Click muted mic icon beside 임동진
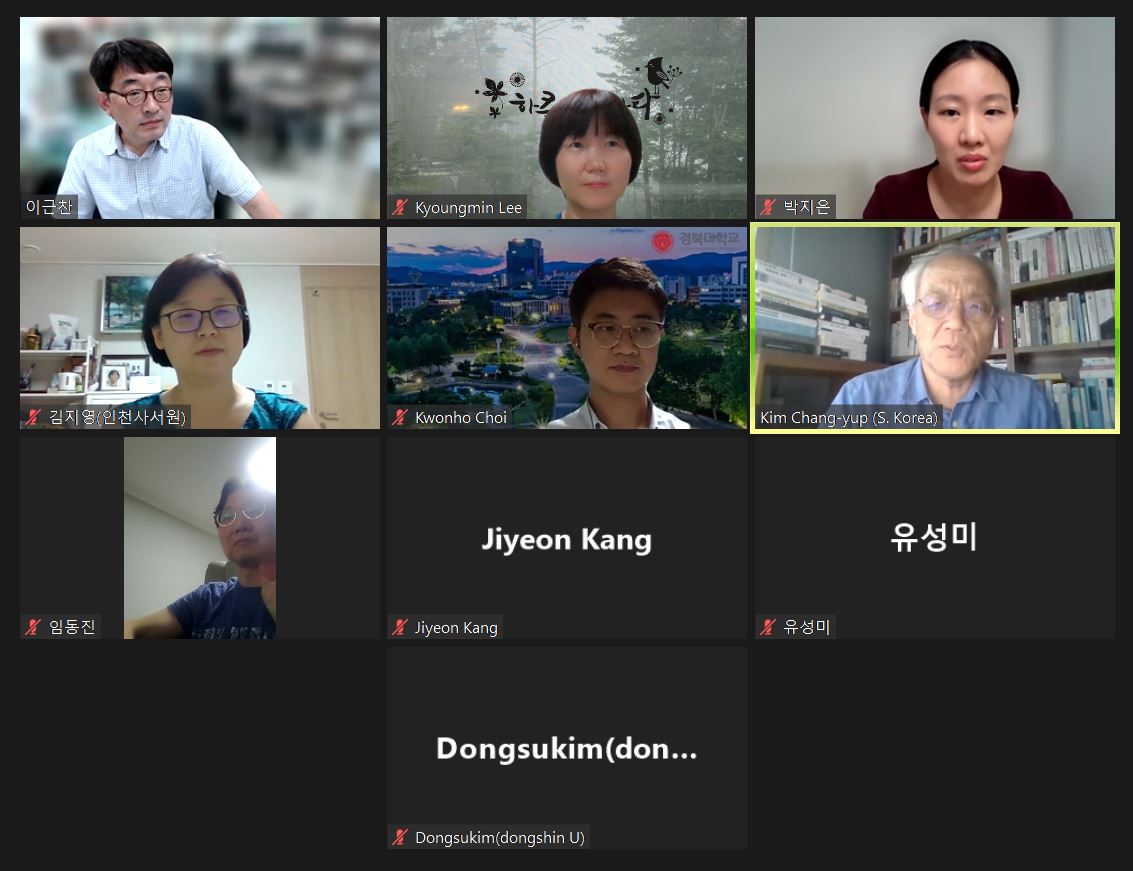The width and height of the screenshot is (1133, 871). click(33, 627)
